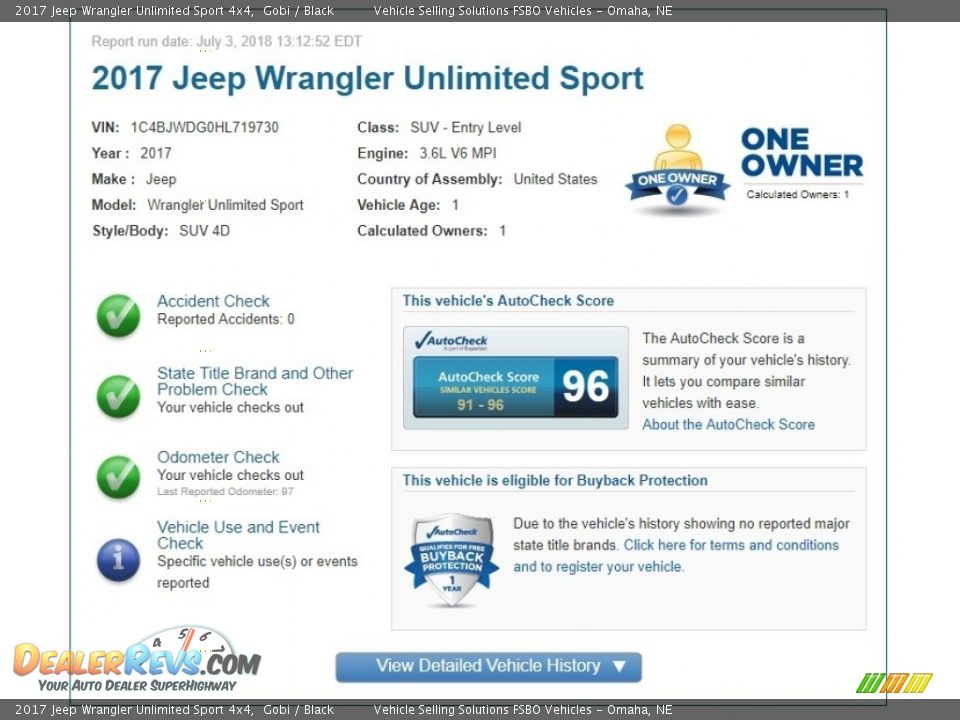Select the VIN number 1C4BJWDG0HL719730
960x720 pixels.
[204, 127]
